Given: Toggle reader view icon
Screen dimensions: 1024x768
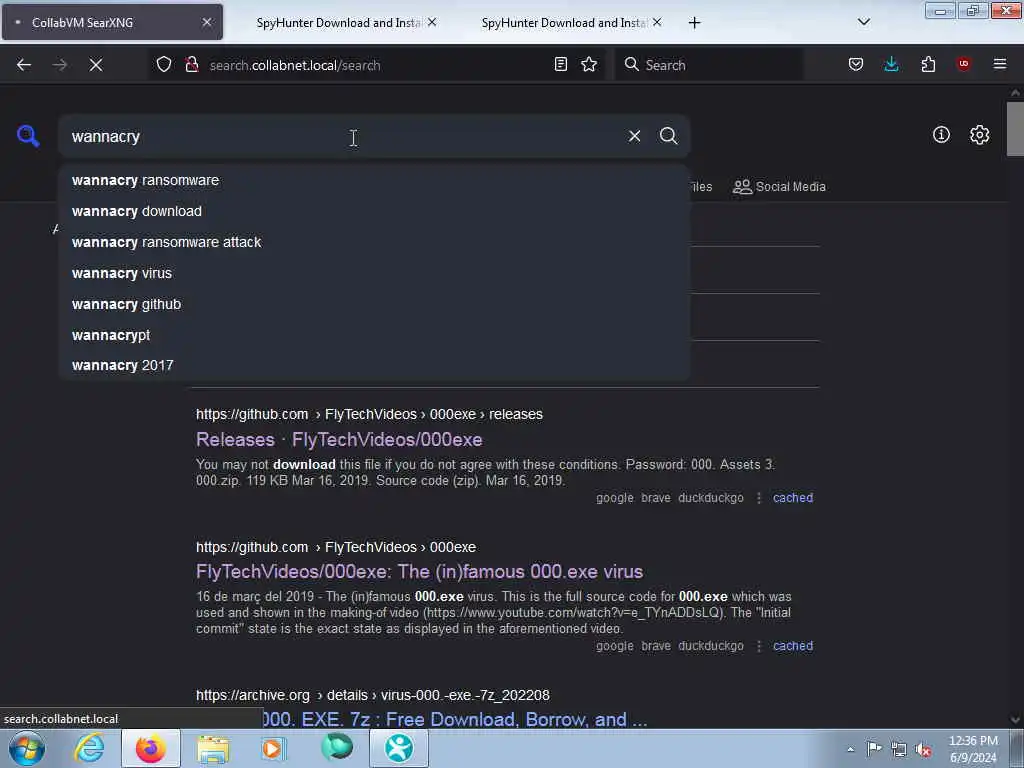Looking at the screenshot, I should (x=560, y=65).
